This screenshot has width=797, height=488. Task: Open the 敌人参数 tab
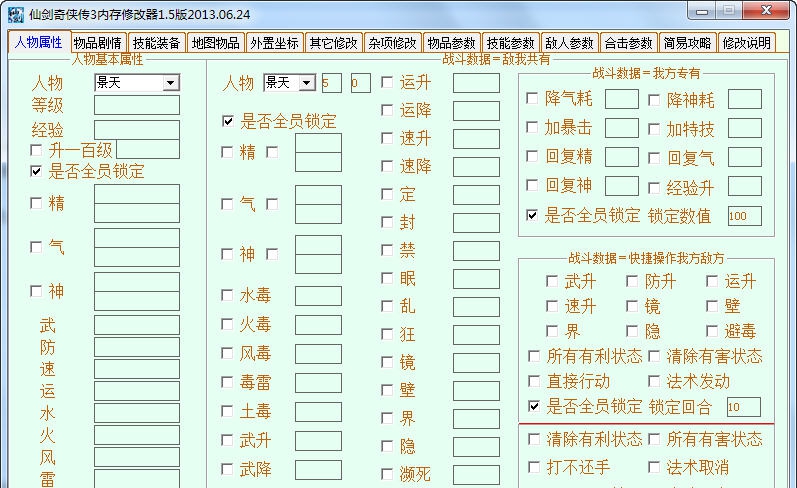click(x=569, y=43)
